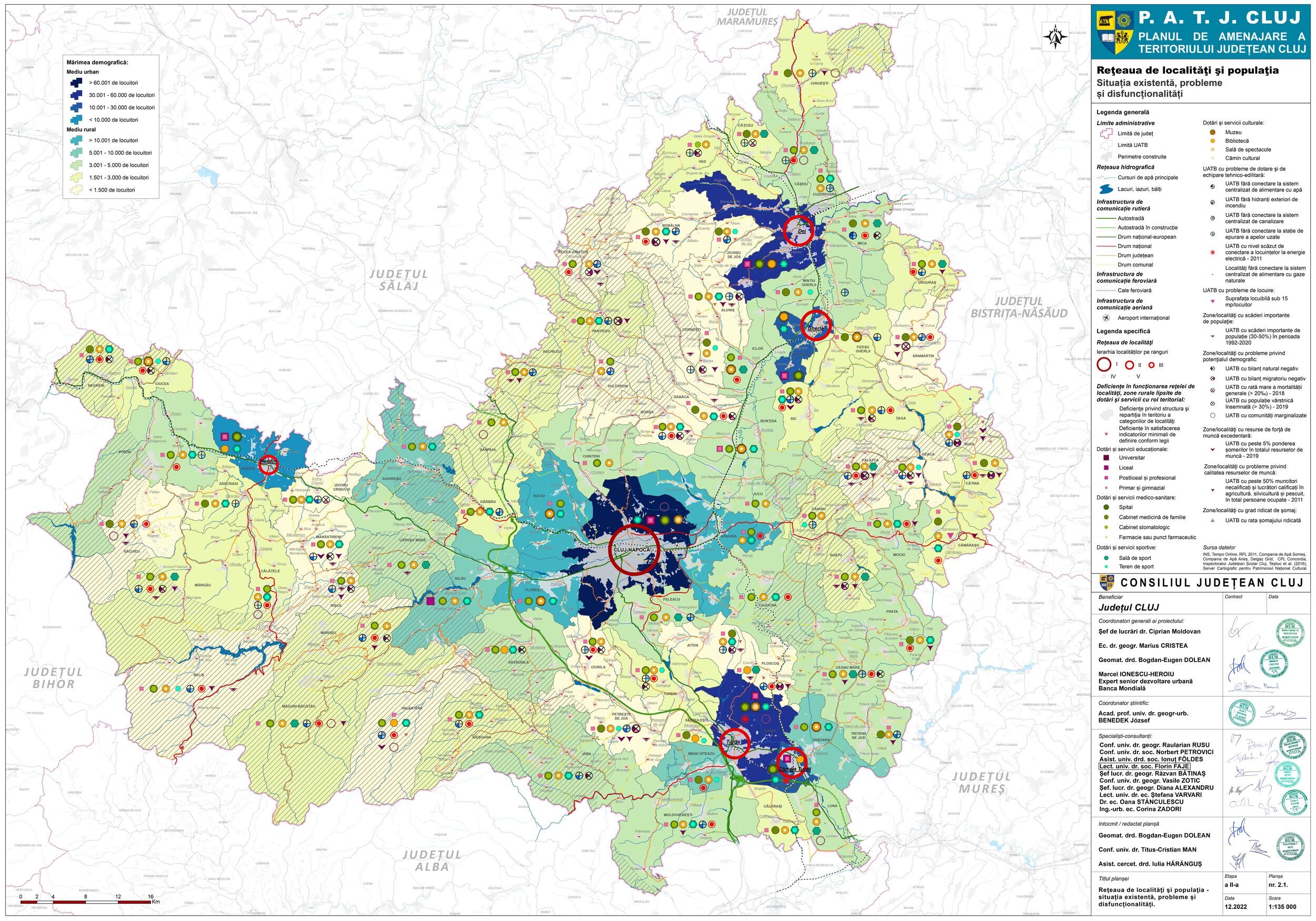Click the Sală de sport teal hexagon symbol

[x=1106, y=558]
